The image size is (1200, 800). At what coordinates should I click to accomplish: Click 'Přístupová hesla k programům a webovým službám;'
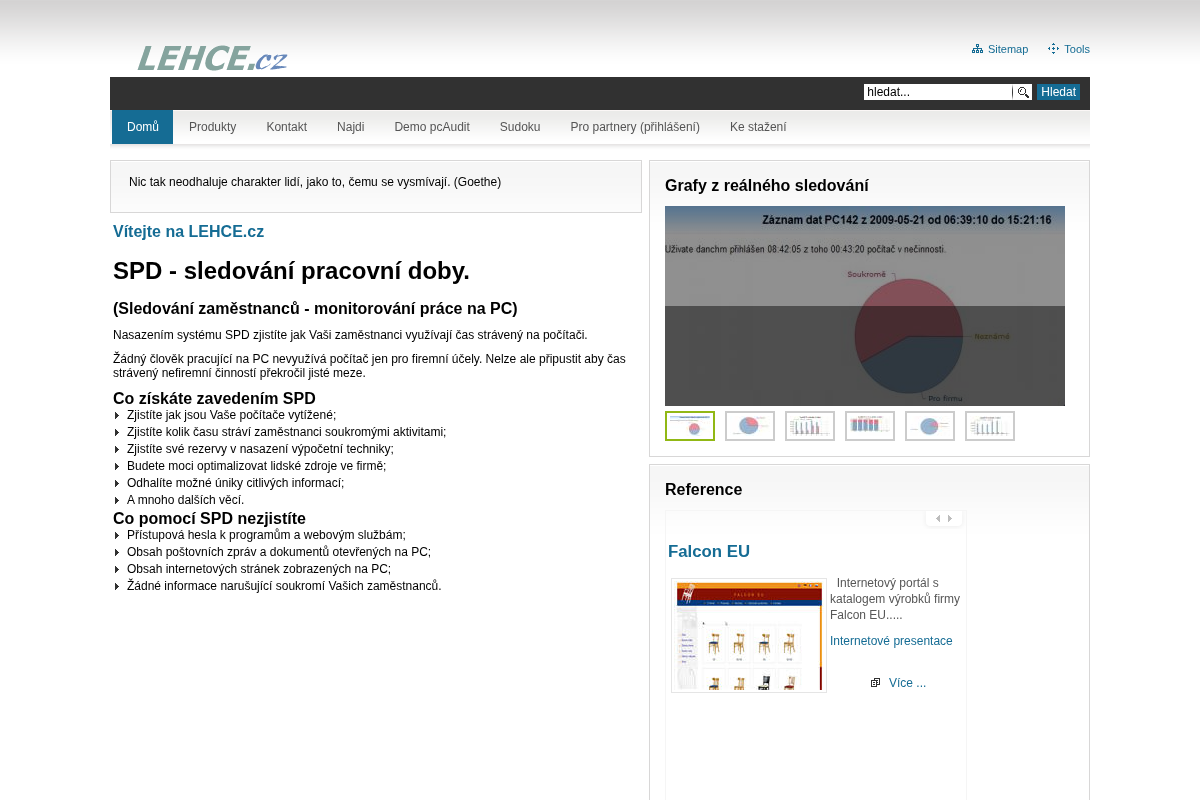pos(266,535)
